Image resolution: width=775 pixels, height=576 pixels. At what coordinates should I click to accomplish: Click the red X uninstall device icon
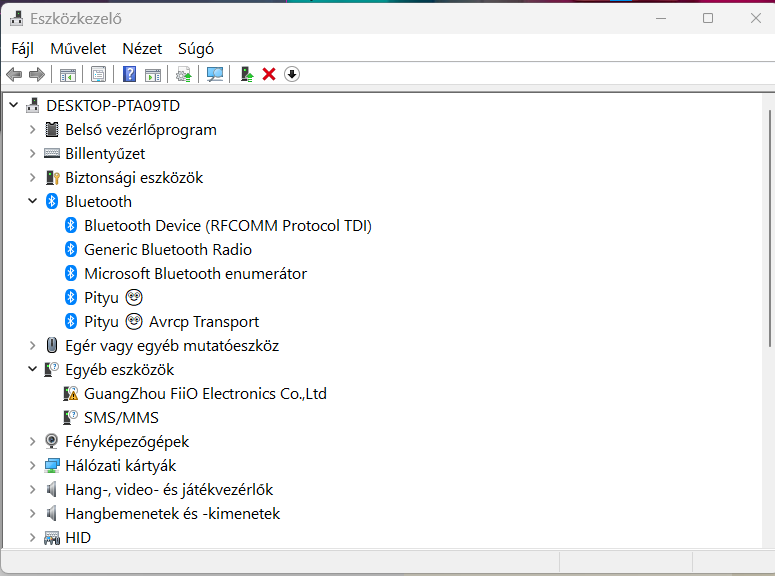click(x=269, y=74)
